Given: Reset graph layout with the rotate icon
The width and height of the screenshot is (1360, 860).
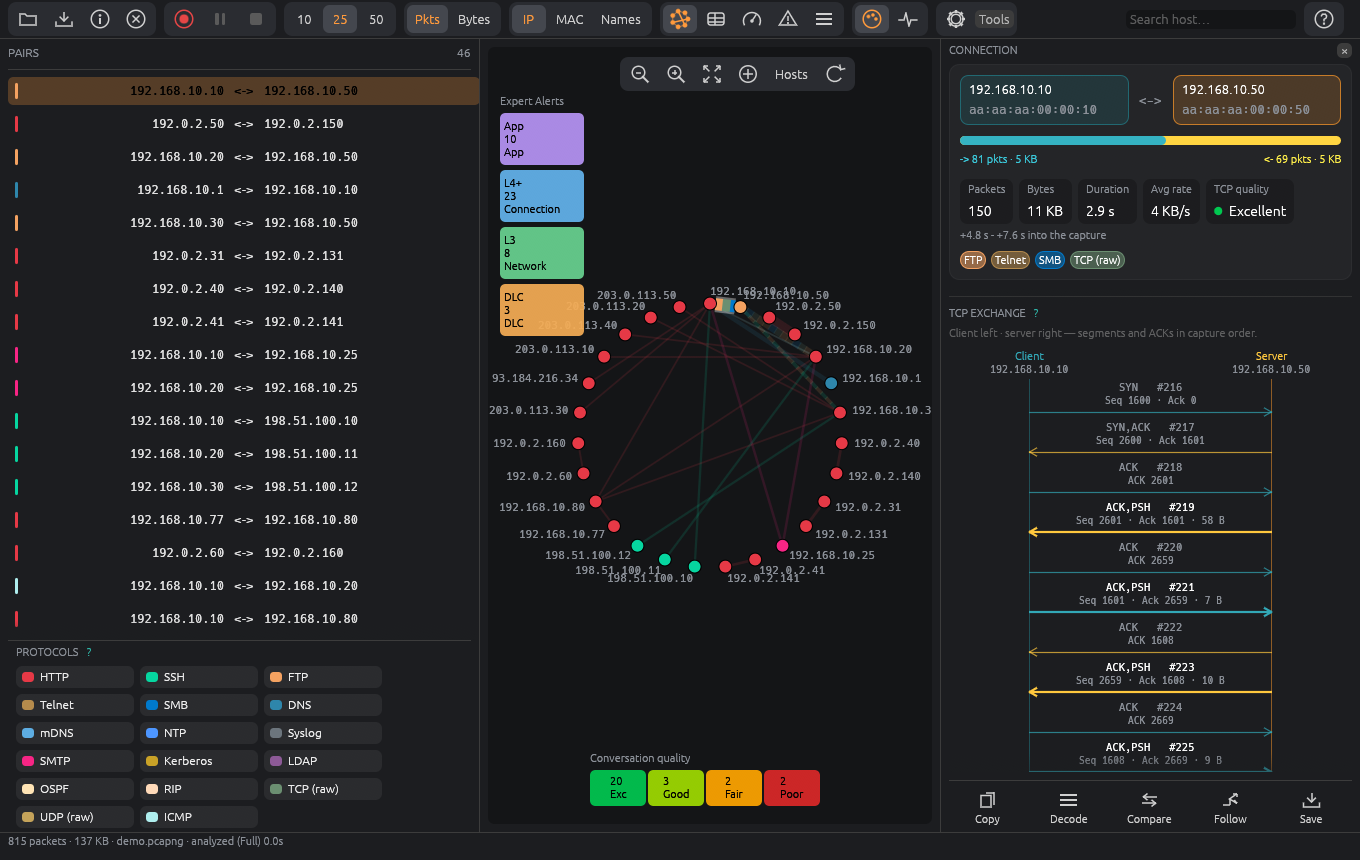Looking at the screenshot, I should coord(835,74).
